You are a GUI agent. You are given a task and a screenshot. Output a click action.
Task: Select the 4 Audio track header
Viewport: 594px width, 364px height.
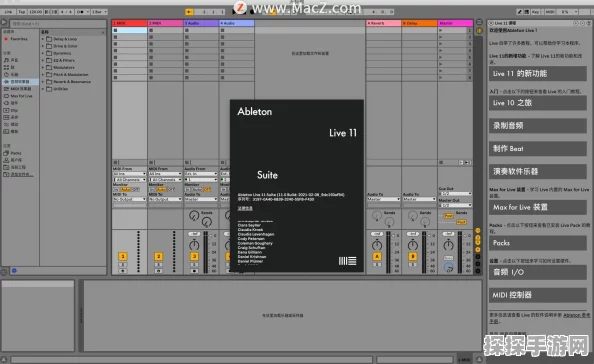pyautogui.click(x=237, y=23)
